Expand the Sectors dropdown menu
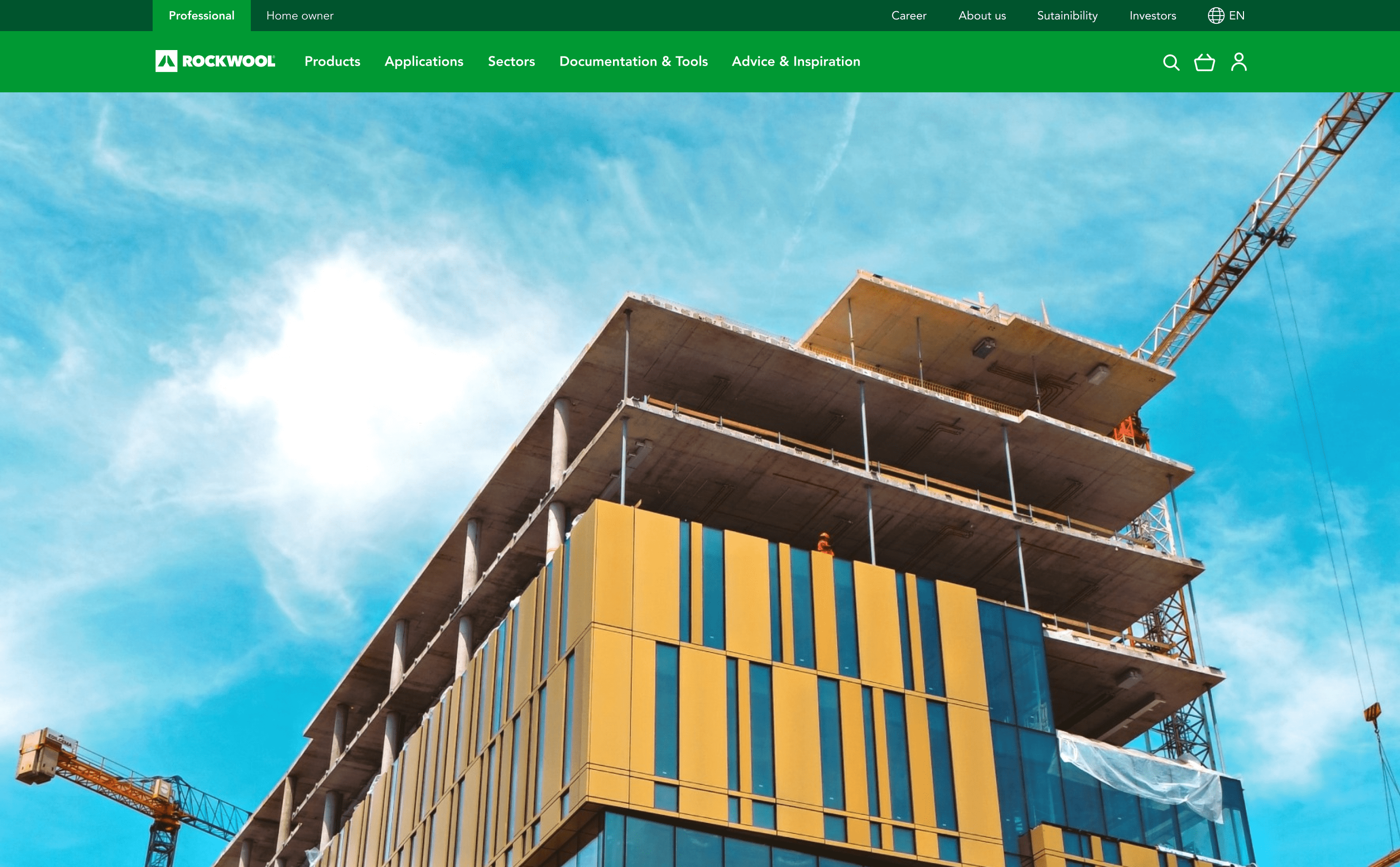This screenshot has width=1400, height=867. point(511,62)
